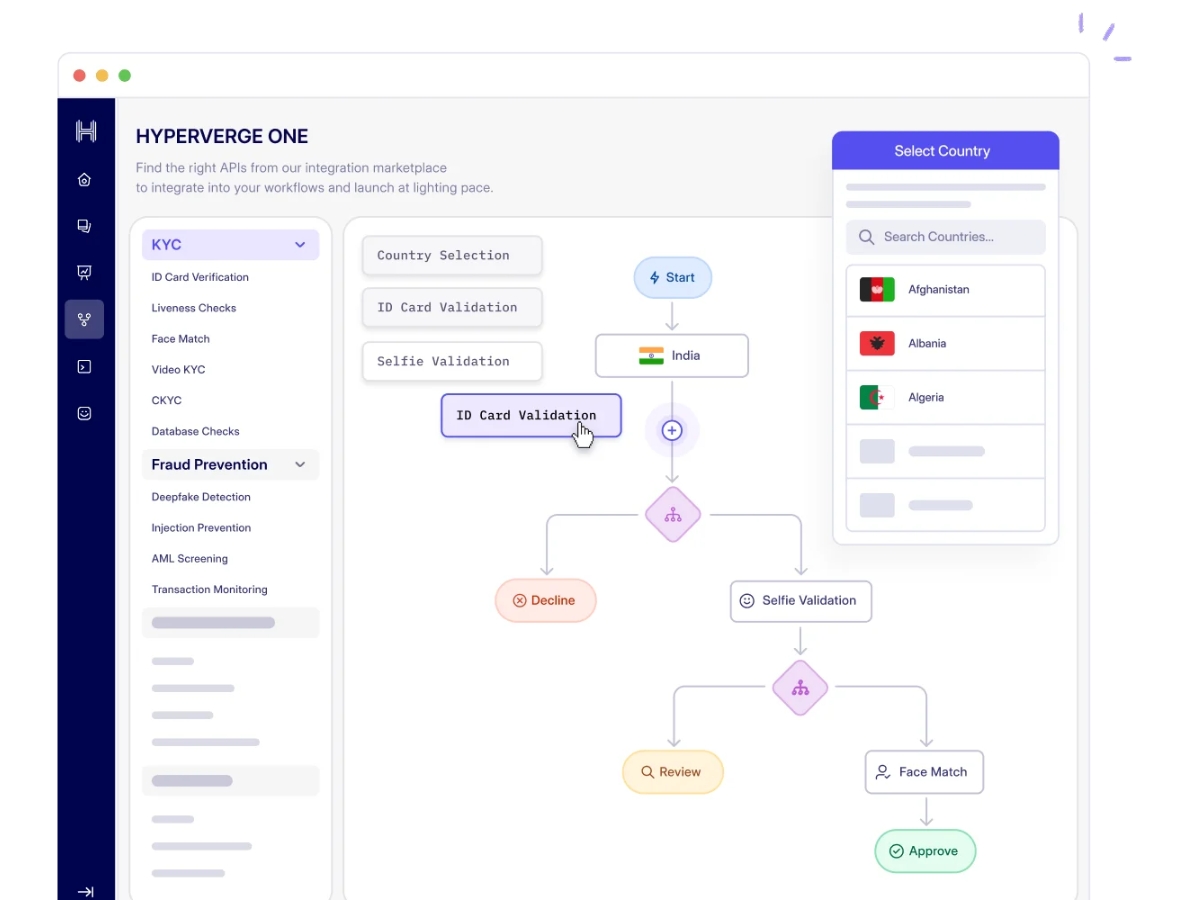
Task: Choose Afghanistan from country list
Action: point(946,290)
